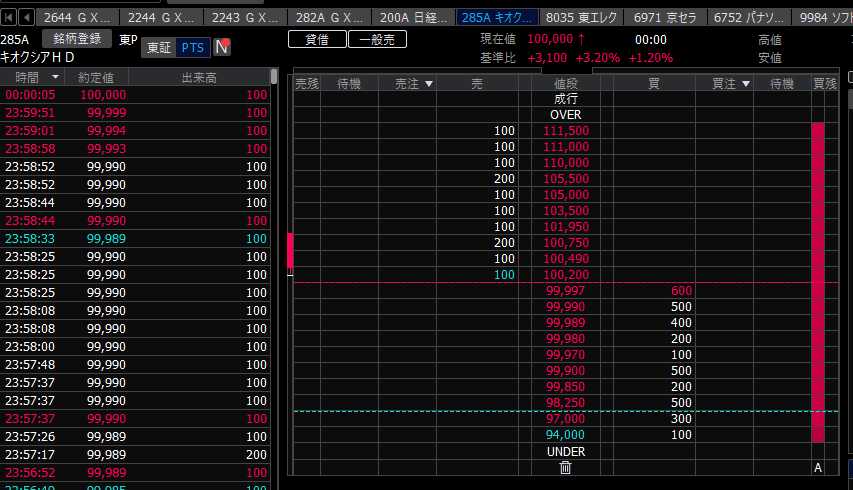Viewport: 853px width, 490px height.
Task: Open the 6971 京セラ tab
Action: click(665, 17)
